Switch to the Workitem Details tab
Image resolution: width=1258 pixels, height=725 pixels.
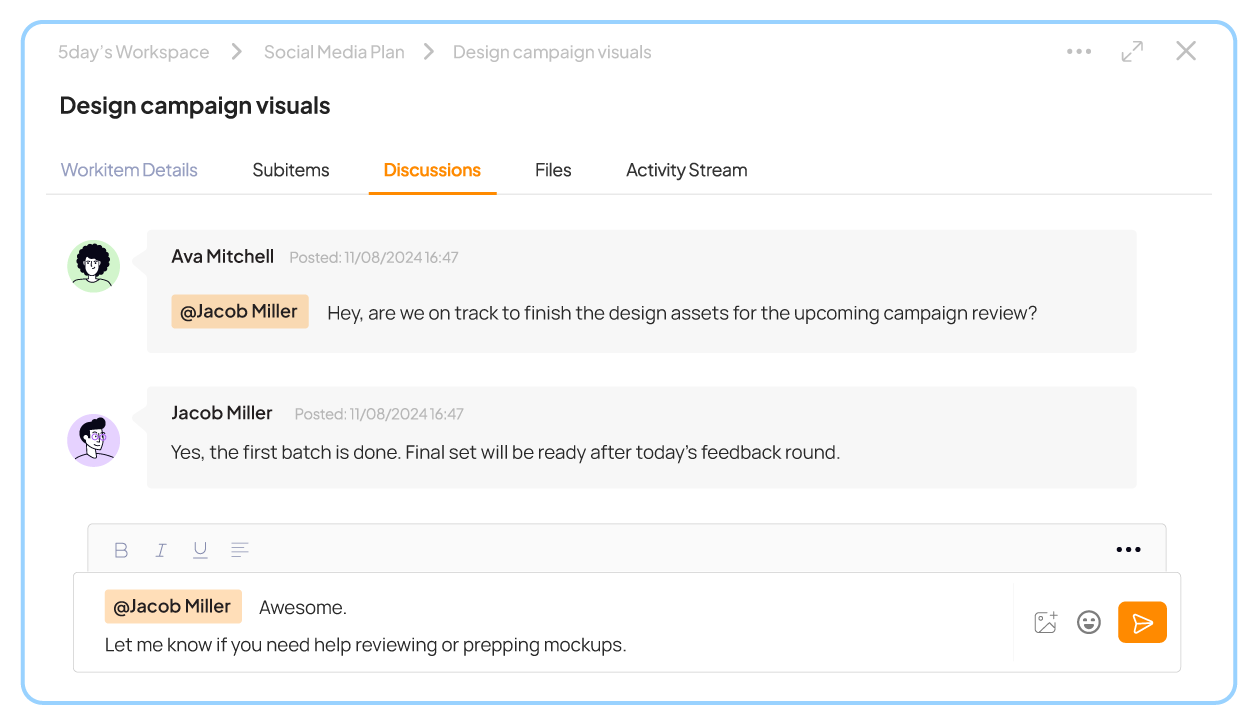[129, 170]
